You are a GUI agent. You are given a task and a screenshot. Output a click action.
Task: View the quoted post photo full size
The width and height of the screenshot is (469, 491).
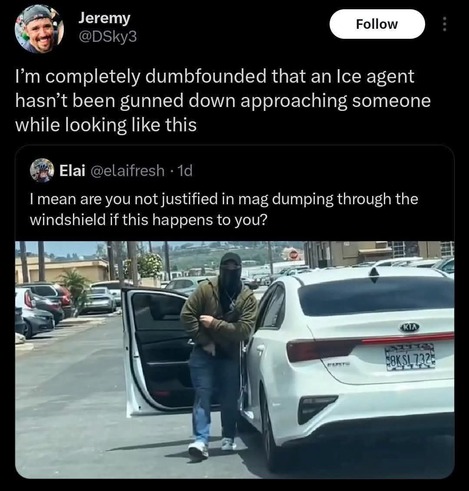pos(235,360)
